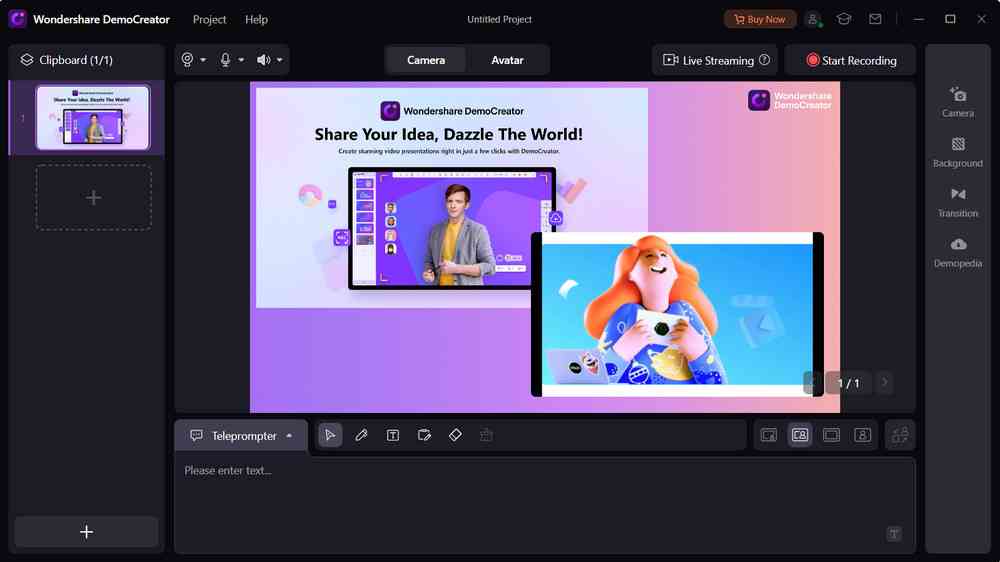Click the swap layout icon at toolbar end
Viewport: 1000px width, 562px height.
(x=900, y=435)
